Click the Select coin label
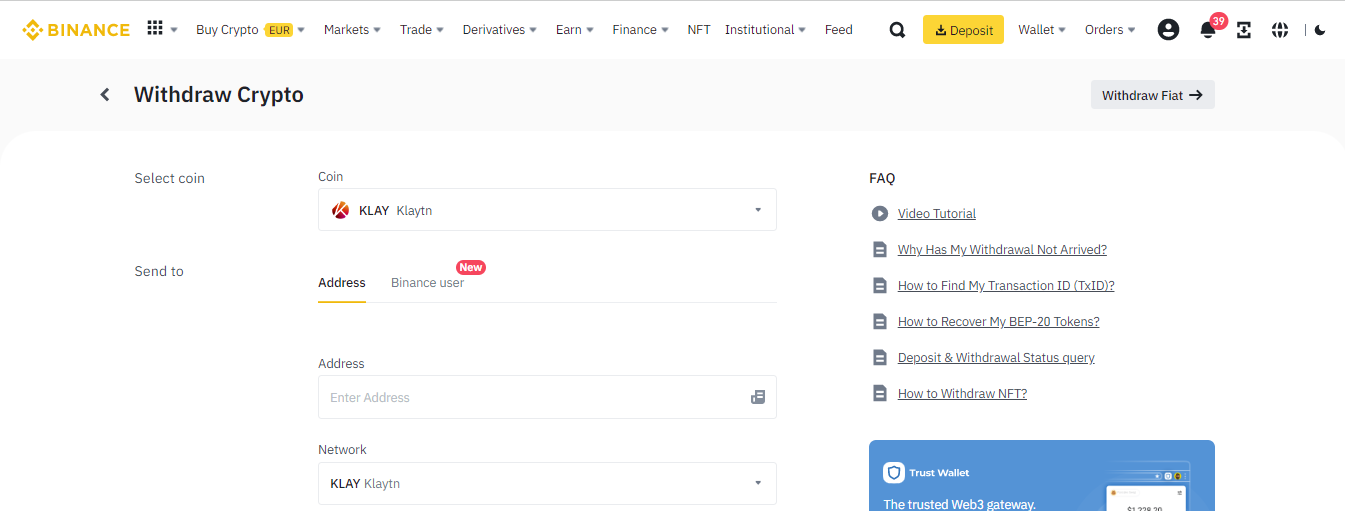The height and width of the screenshot is (511, 1345). pyautogui.click(x=170, y=178)
